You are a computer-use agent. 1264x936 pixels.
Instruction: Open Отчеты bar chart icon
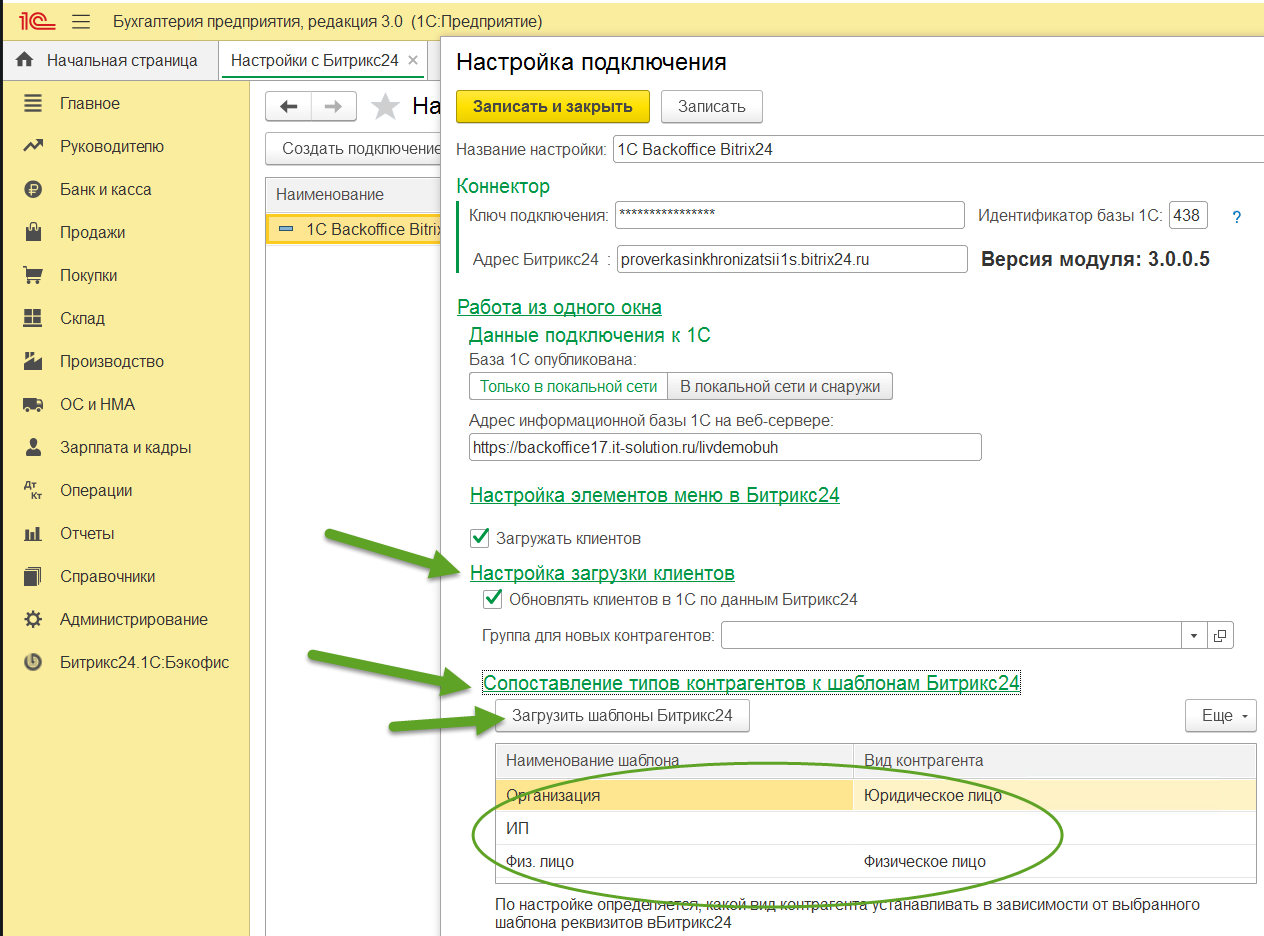[33, 533]
